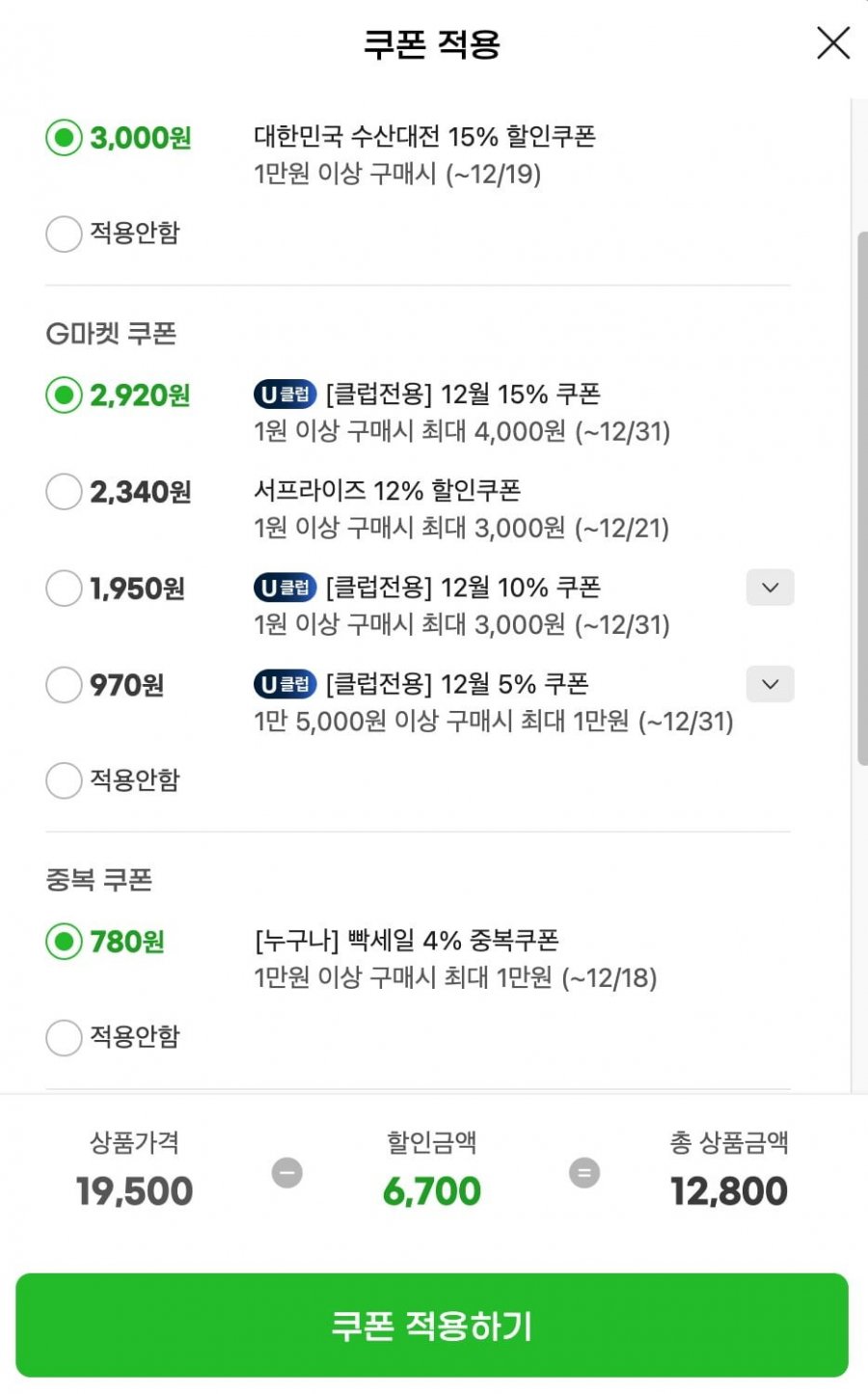The height and width of the screenshot is (1394, 868).
Task: Select 적용안함 under 중복 쿠폰 section
Action: coord(64,1037)
